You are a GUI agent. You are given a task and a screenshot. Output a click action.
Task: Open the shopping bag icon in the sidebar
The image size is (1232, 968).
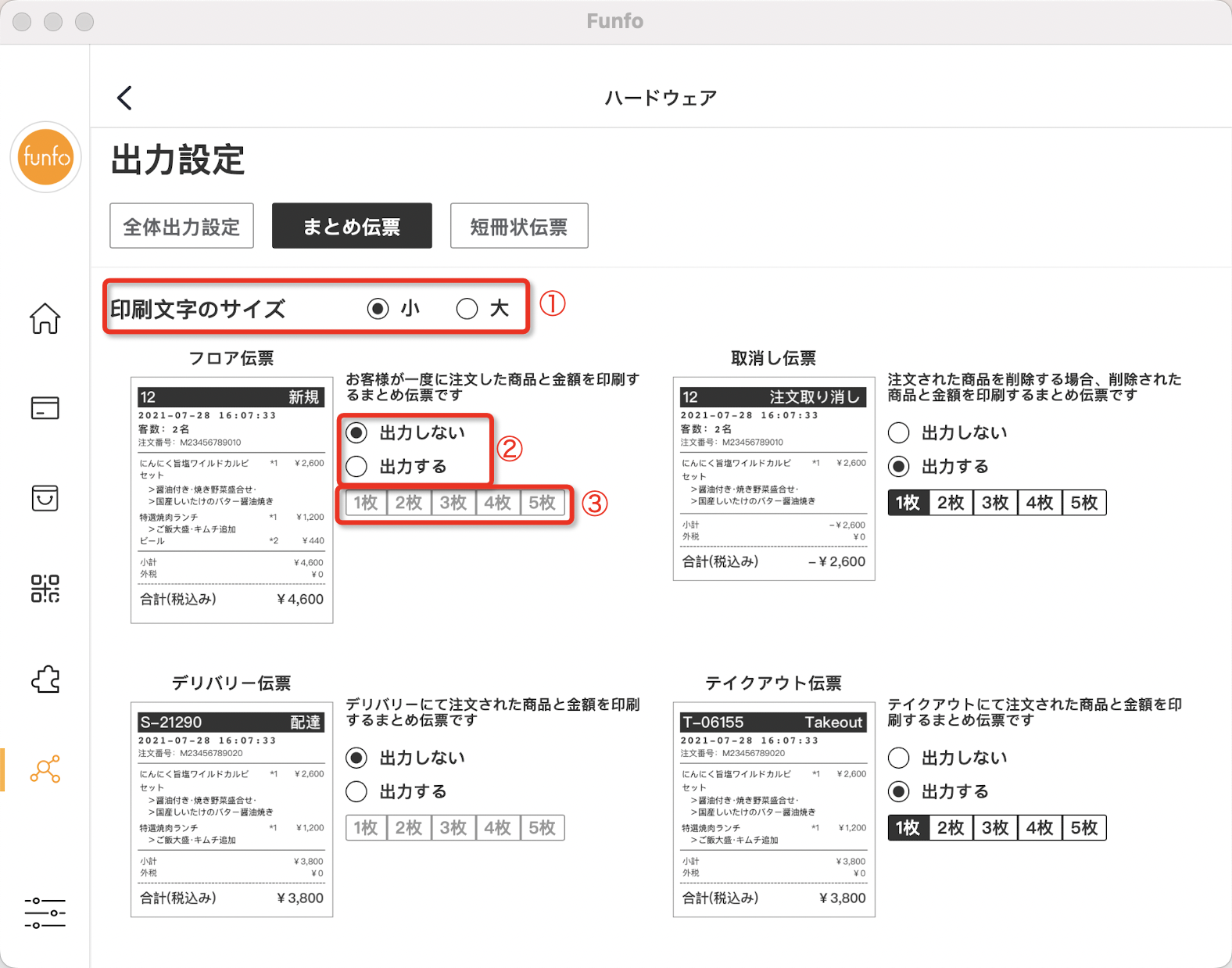pyautogui.click(x=45, y=498)
